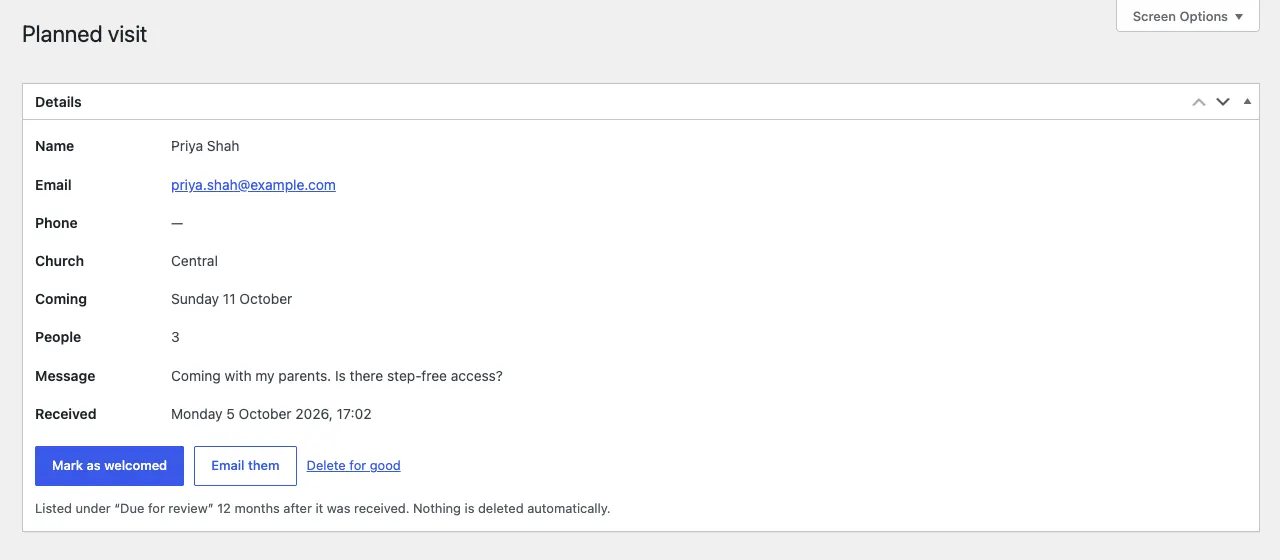The image size is (1280, 560).
Task: Collapse the Details panel with triangle toggle
Action: click(x=1247, y=102)
